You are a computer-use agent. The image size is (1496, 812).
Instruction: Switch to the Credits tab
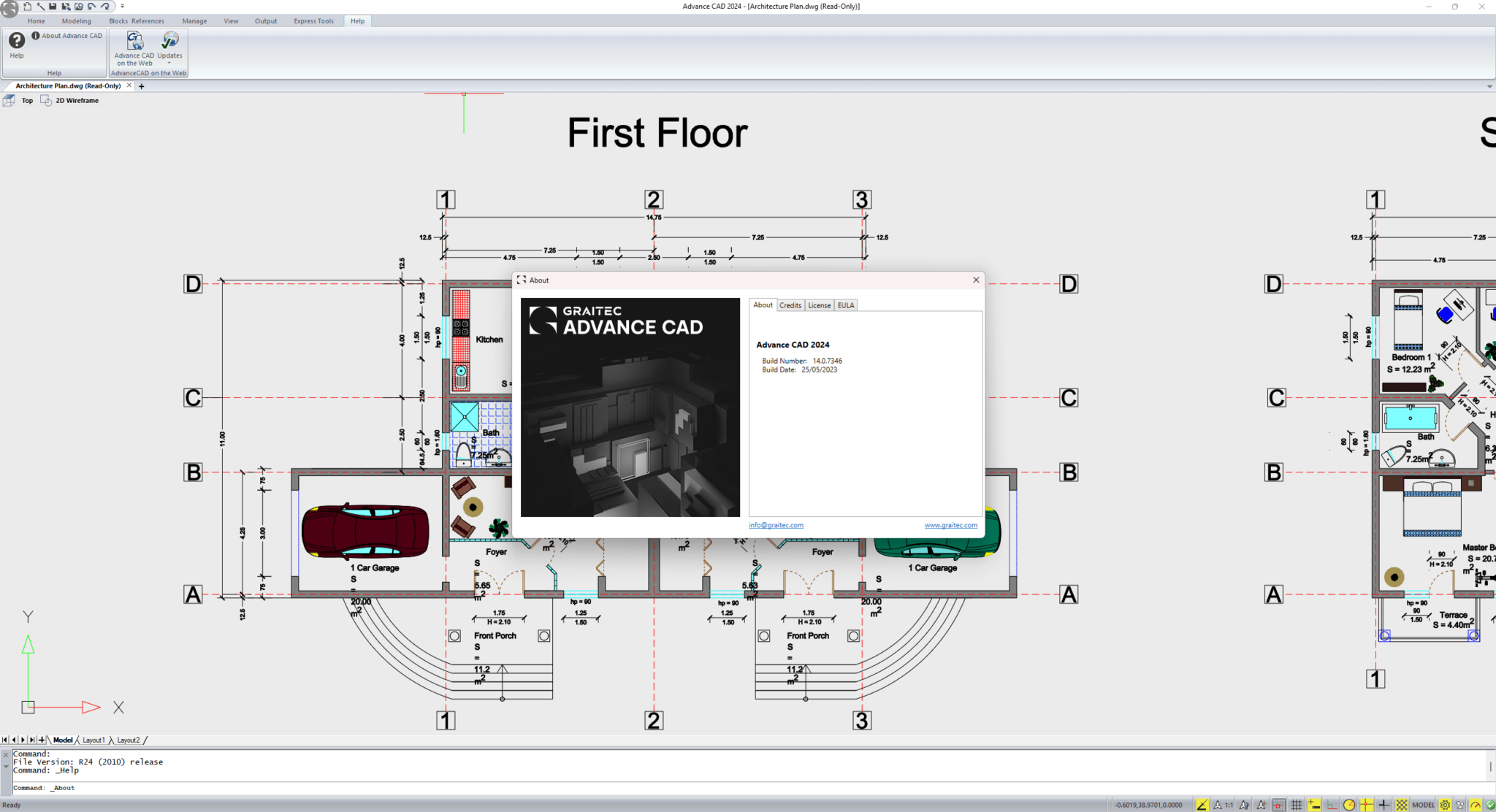[x=790, y=305]
